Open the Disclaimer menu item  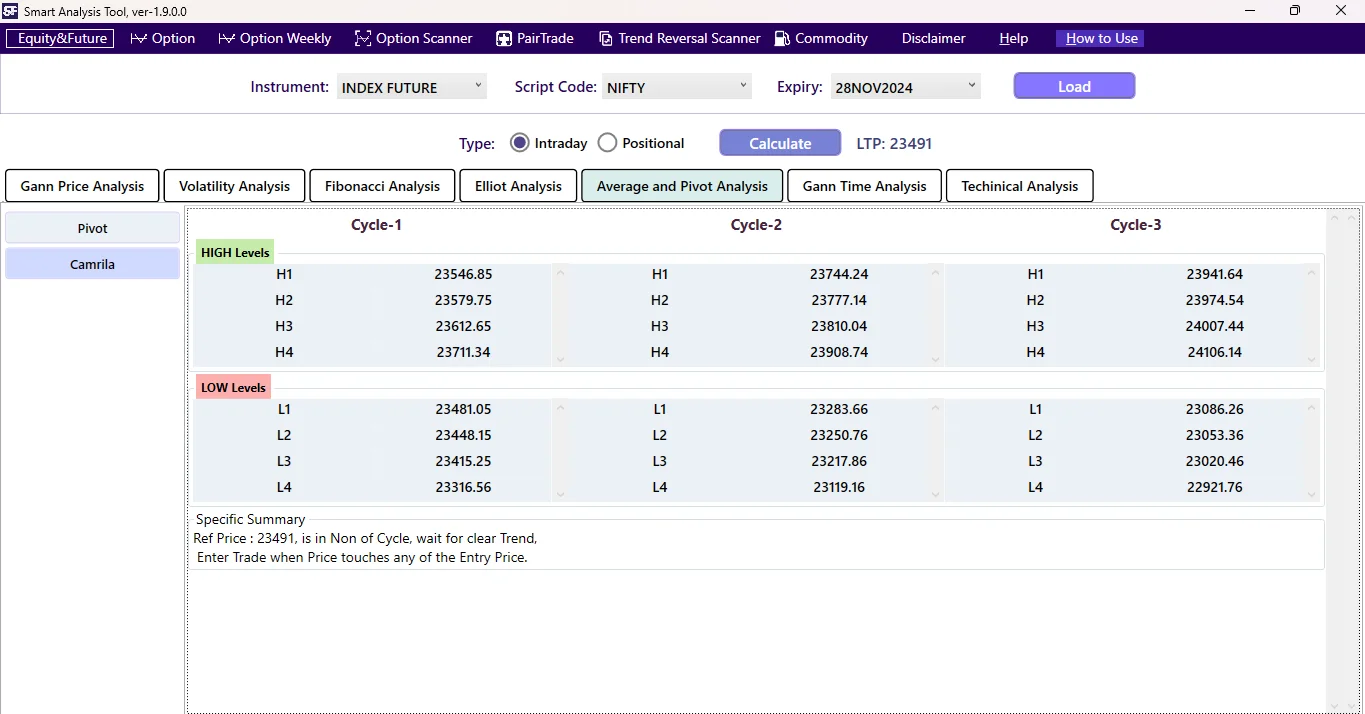pyautogui.click(x=932, y=38)
